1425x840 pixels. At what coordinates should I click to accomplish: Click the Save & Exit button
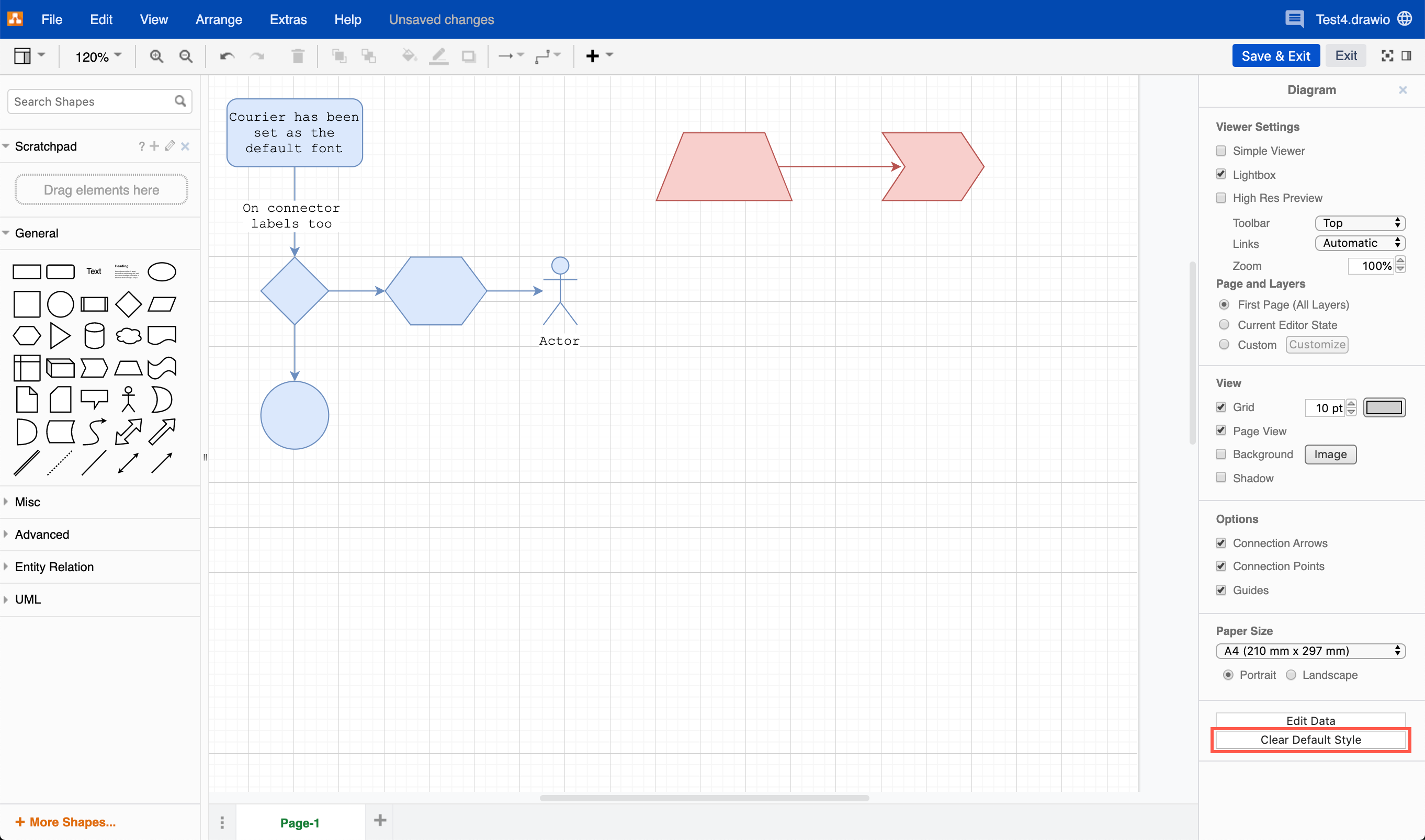[x=1275, y=55]
